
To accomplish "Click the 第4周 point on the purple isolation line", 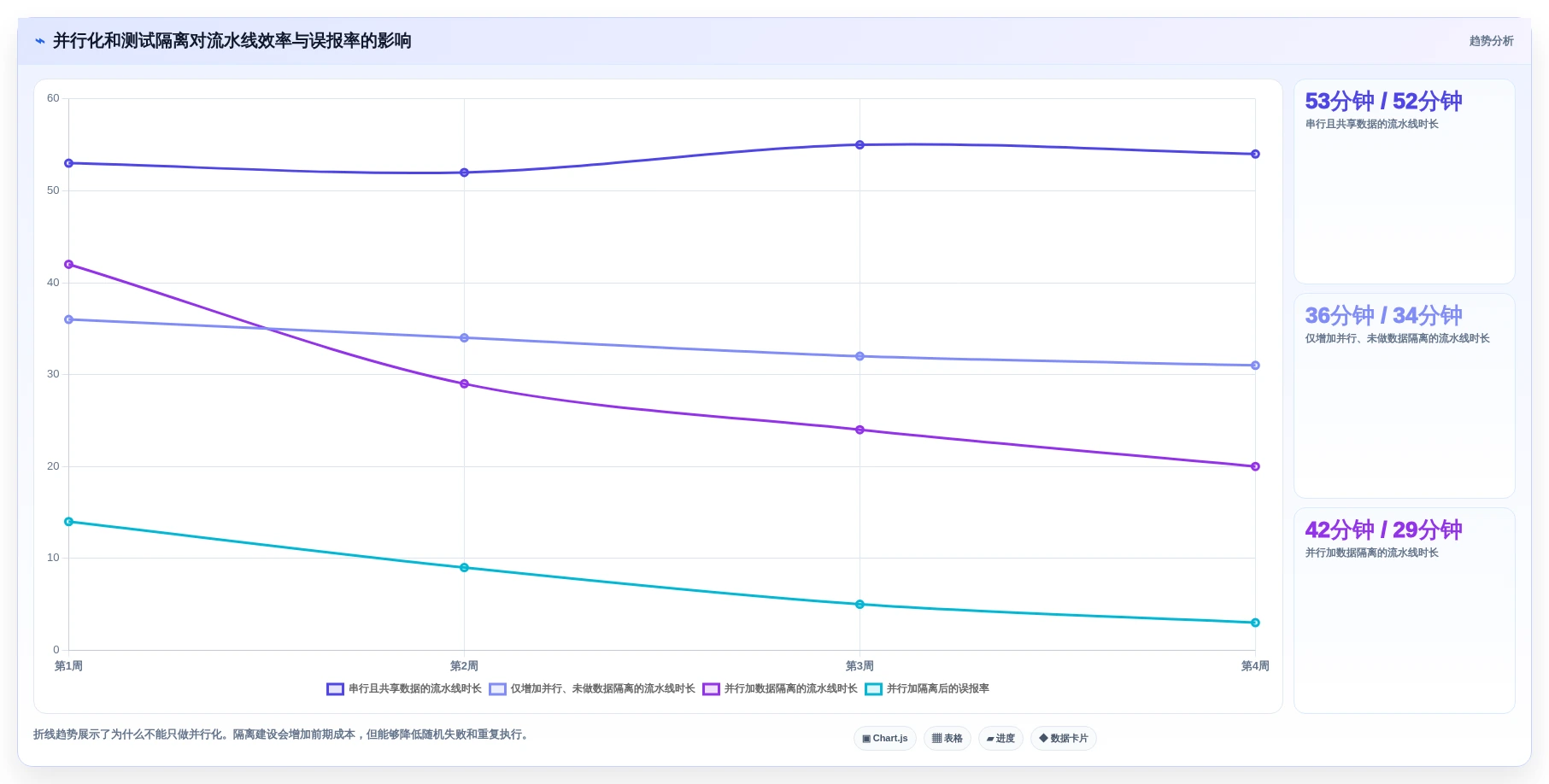I will (1255, 466).
